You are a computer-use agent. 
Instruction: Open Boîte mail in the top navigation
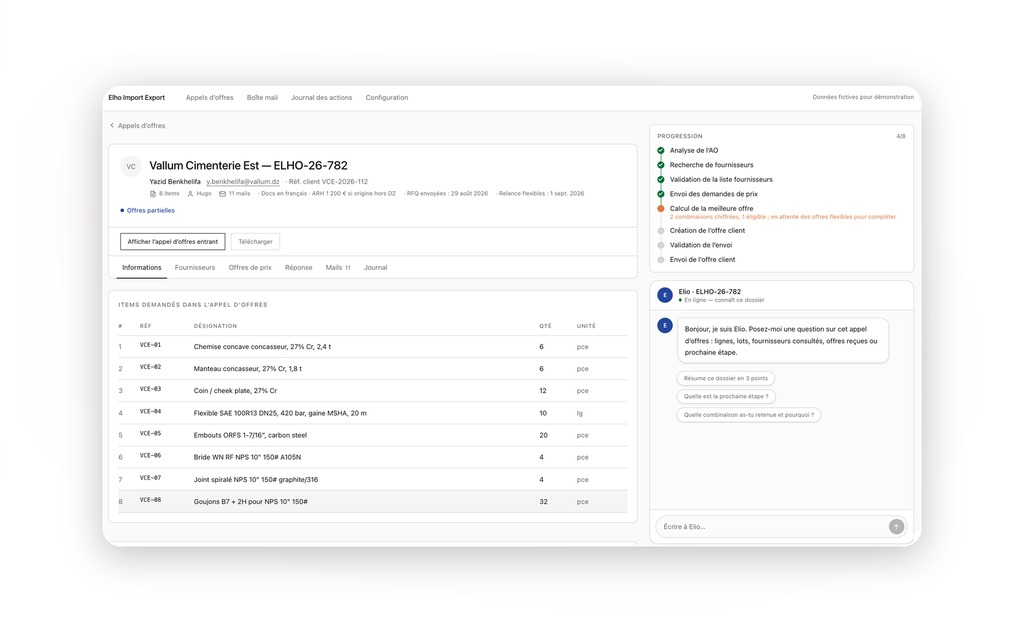(262, 98)
